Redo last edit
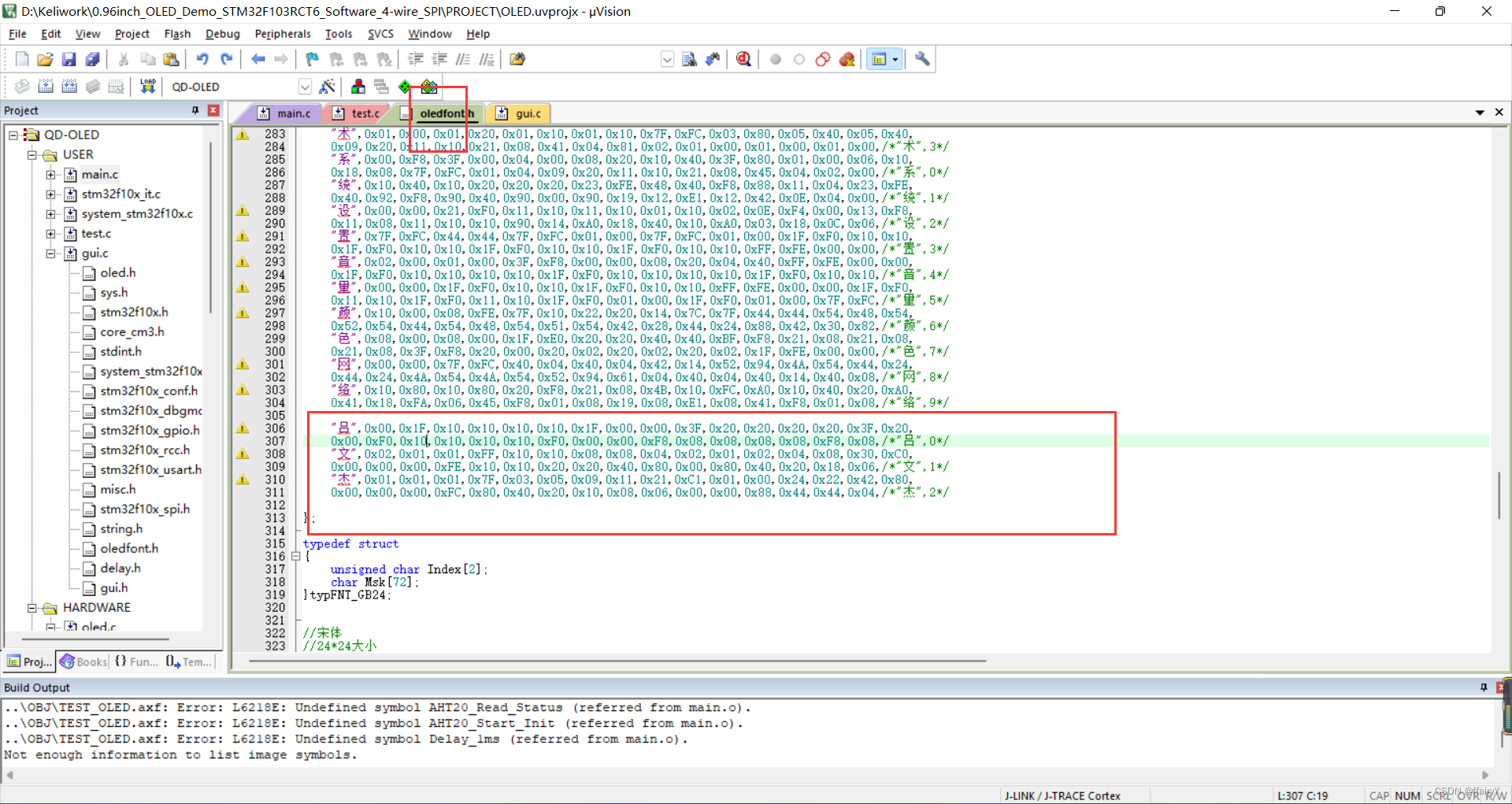The width and height of the screenshot is (1512, 804). [226, 59]
